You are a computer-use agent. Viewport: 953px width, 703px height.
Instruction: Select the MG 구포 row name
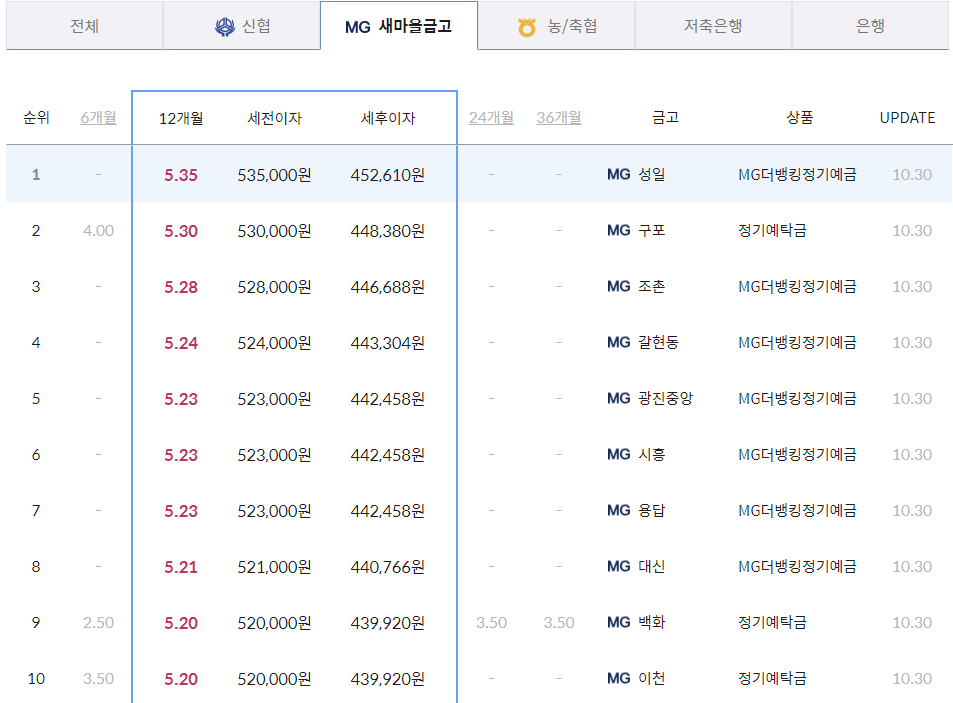coord(636,230)
